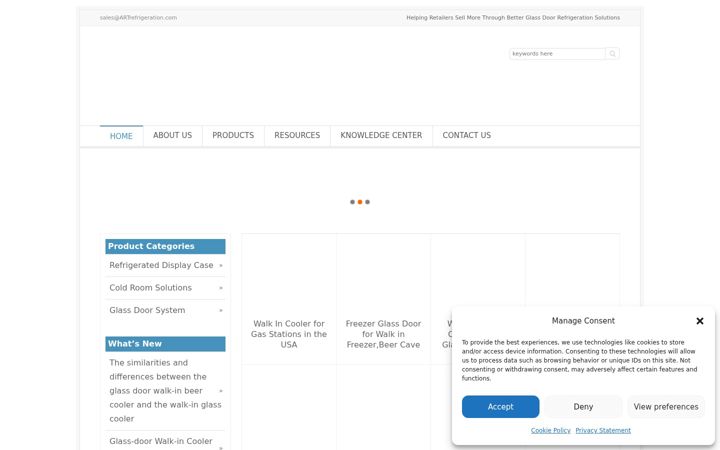Deny cookies in consent dialog
This screenshot has height=450, width=720.
(583, 407)
